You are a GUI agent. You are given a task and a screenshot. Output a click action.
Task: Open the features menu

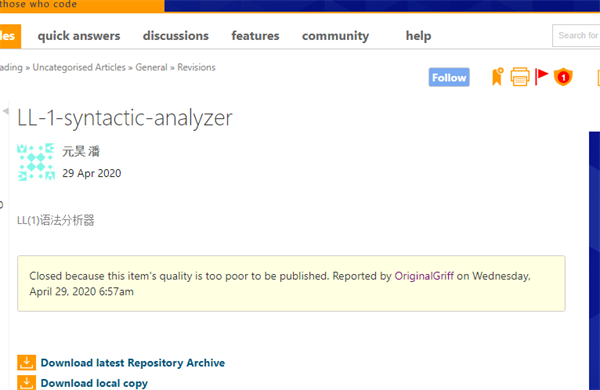tap(255, 36)
